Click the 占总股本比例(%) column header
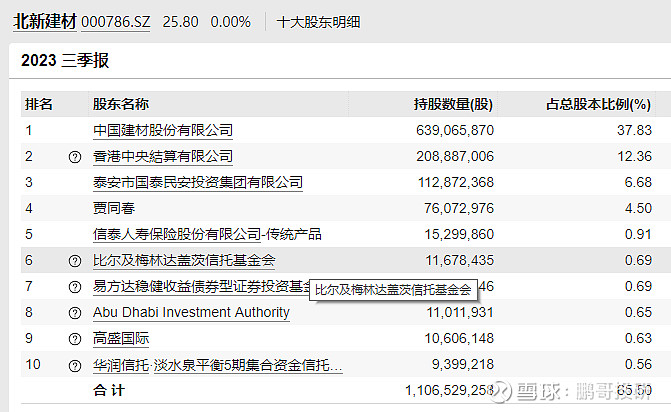This screenshot has width=671, height=412. (599, 104)
